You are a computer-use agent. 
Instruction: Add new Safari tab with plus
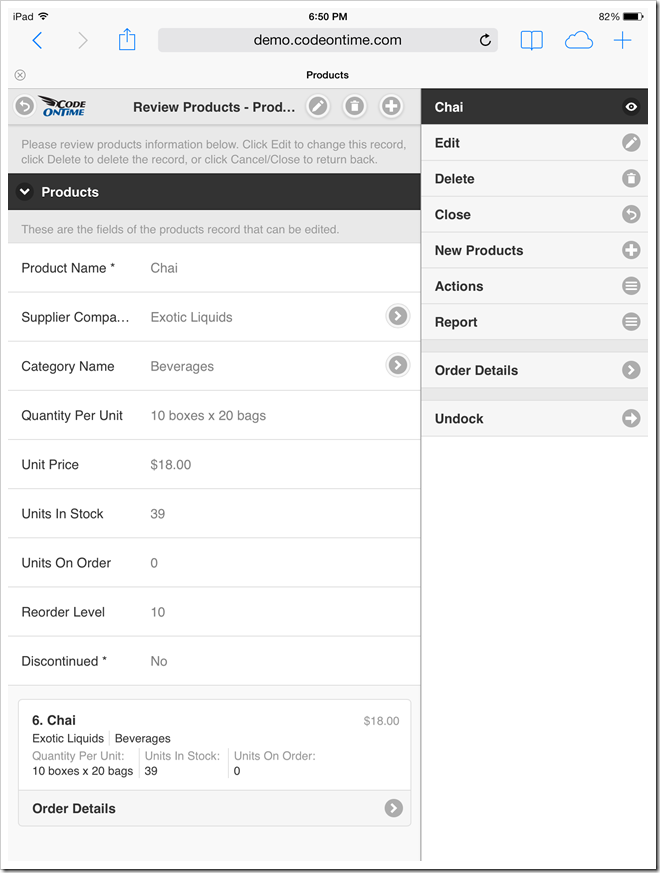(623, 40)
